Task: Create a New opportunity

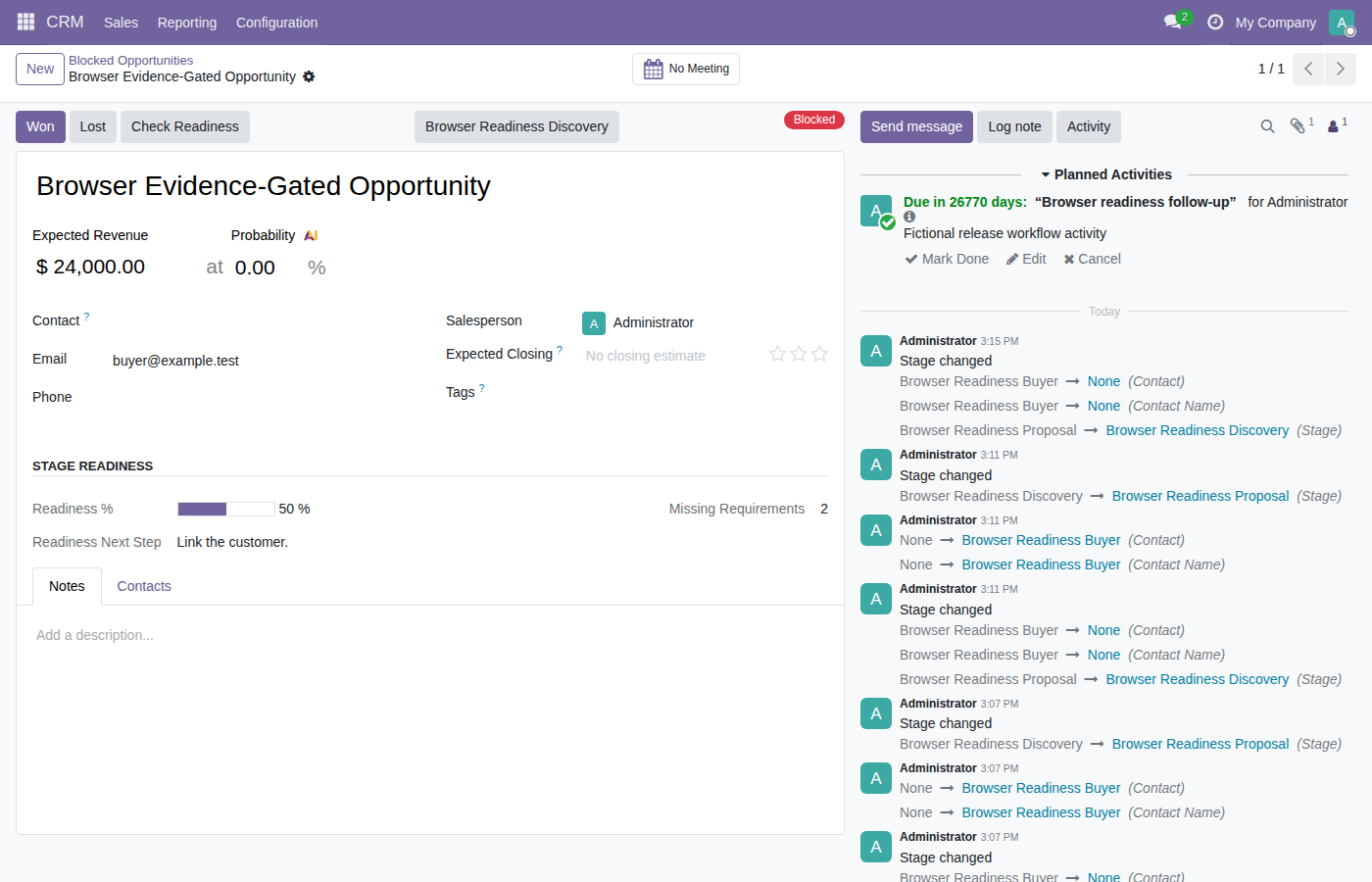Action: pos(40,69)
